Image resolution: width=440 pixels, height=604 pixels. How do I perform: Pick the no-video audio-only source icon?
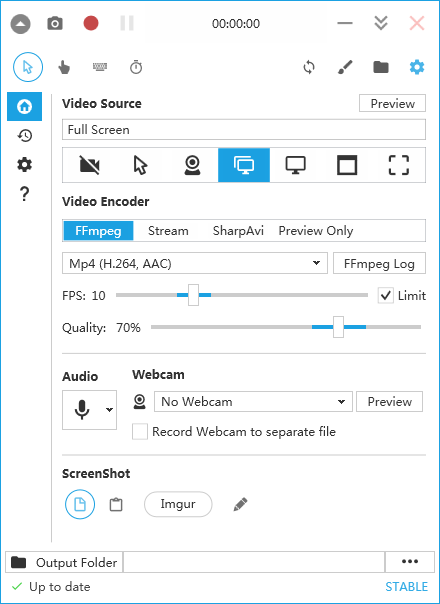click(89, 165)
